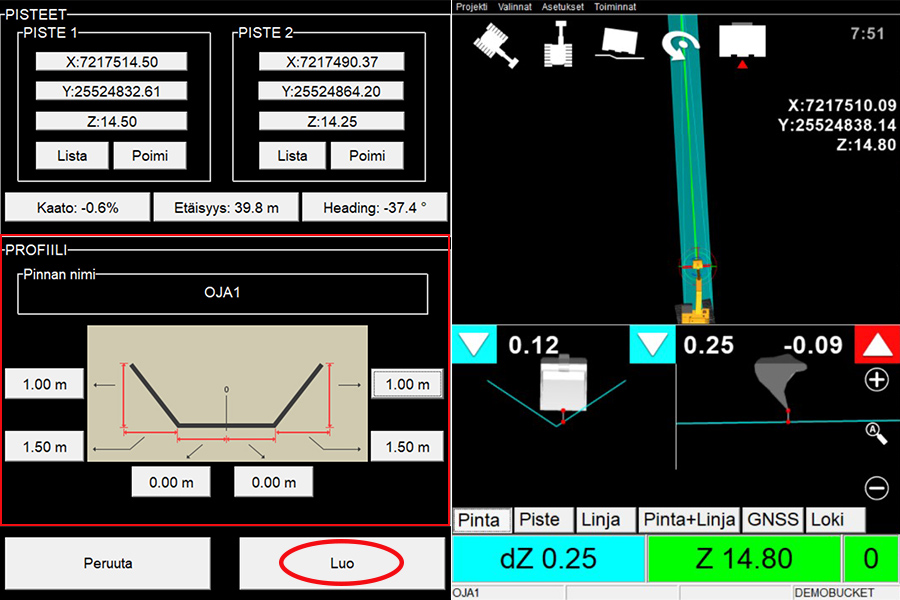Select the bucket icon with red marker
The height and width of the screenshot is (600, 900).
(741, 43)
